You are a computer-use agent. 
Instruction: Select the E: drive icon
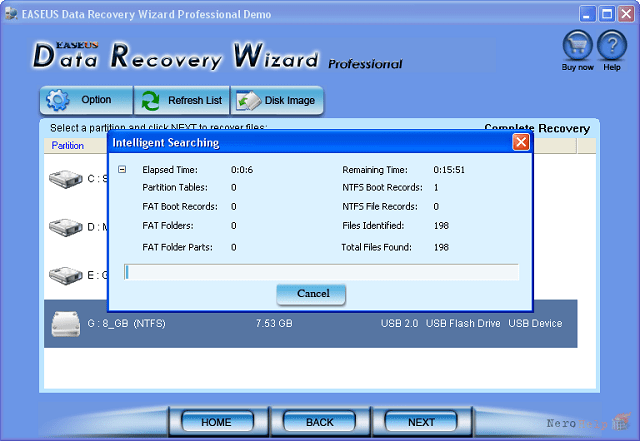tap(65, 274)
